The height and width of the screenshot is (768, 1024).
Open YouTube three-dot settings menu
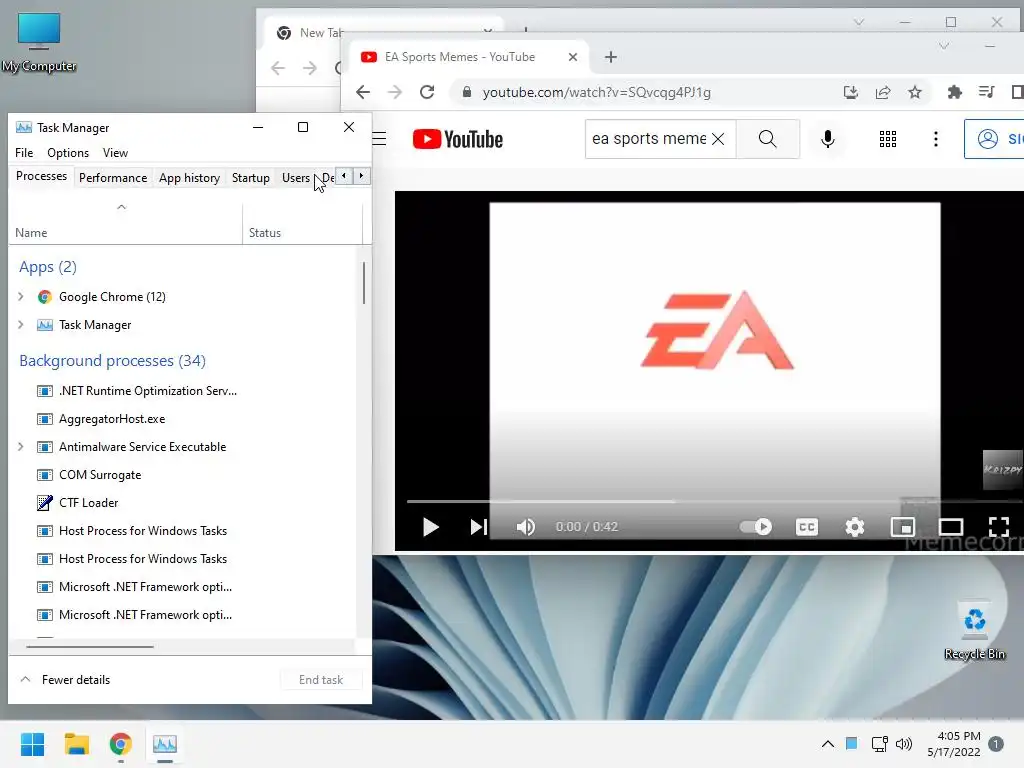(x=936, y=139)
